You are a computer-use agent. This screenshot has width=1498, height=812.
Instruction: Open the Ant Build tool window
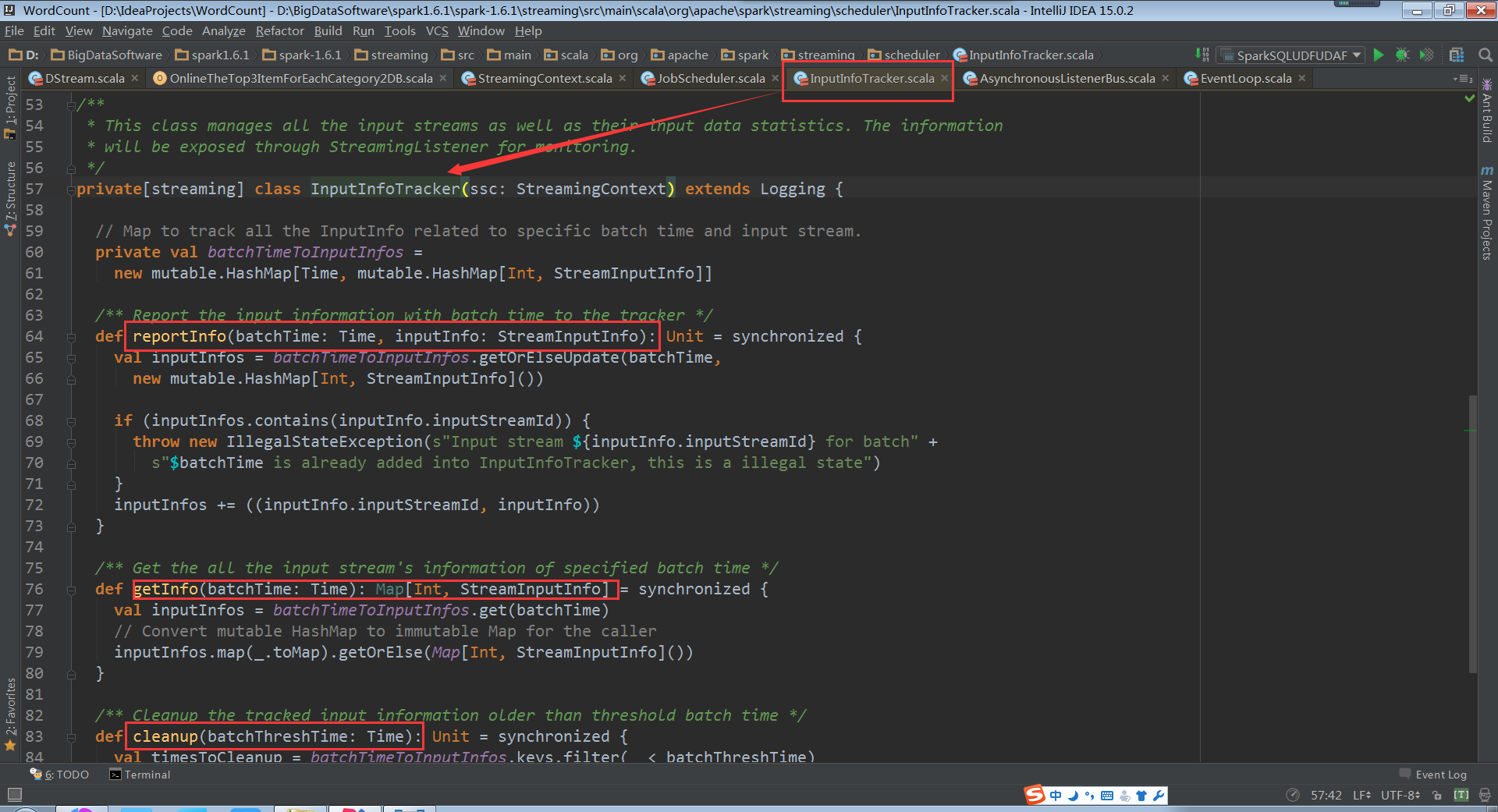[x=1486, y=111]
